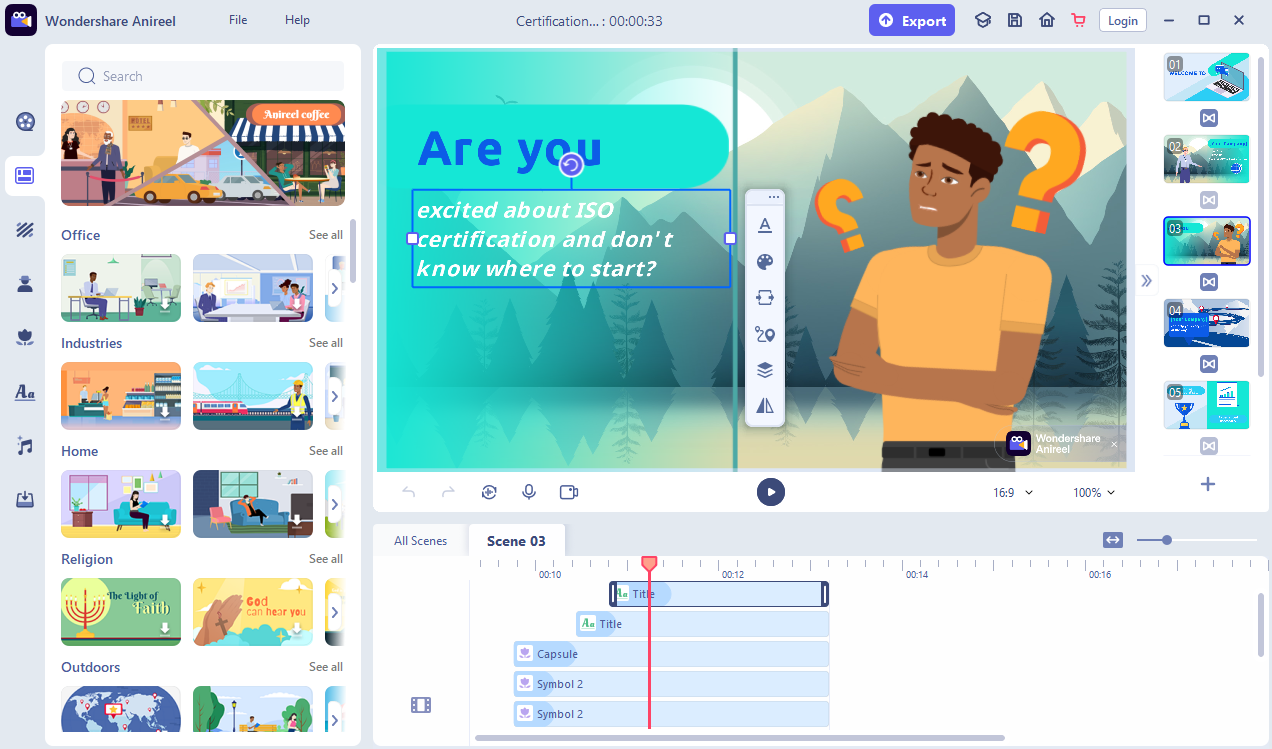This screenshot has height=749, width=1272.
Task: Click the red playhead marker on timeline
Action: click(649, 565)
